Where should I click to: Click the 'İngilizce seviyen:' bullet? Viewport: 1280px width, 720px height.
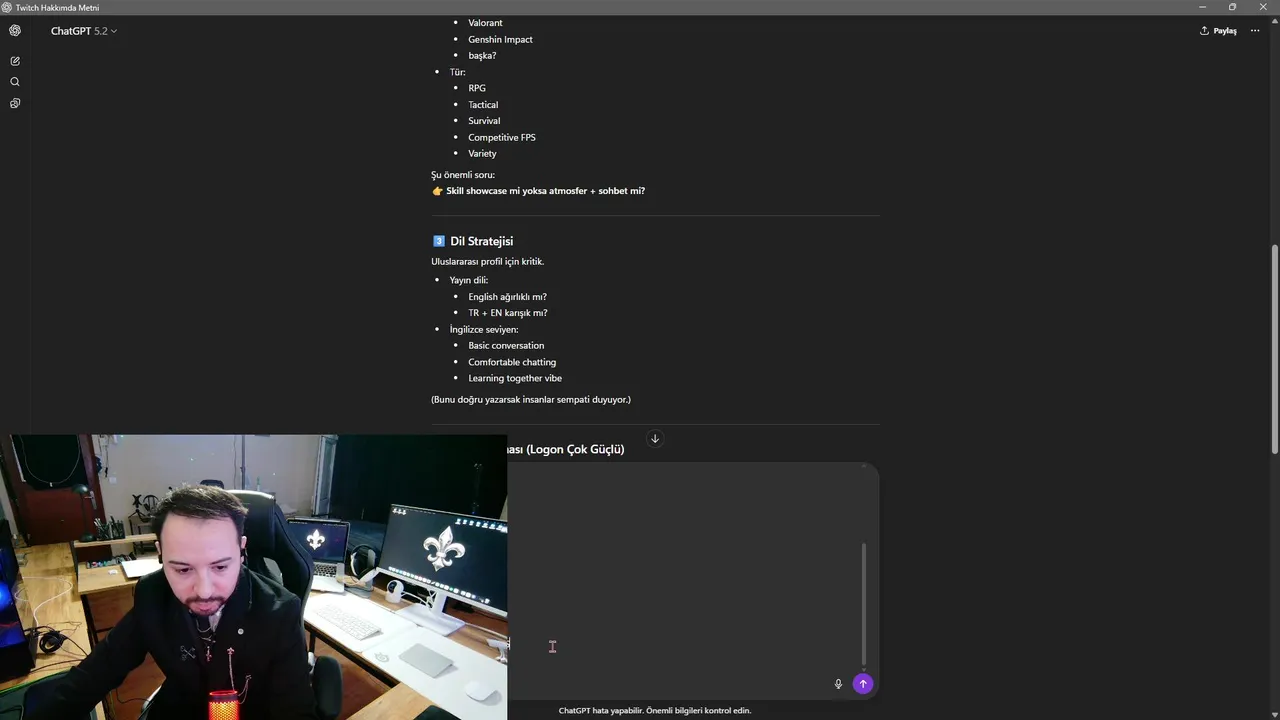pyautogui.click(x=484, y=329)
